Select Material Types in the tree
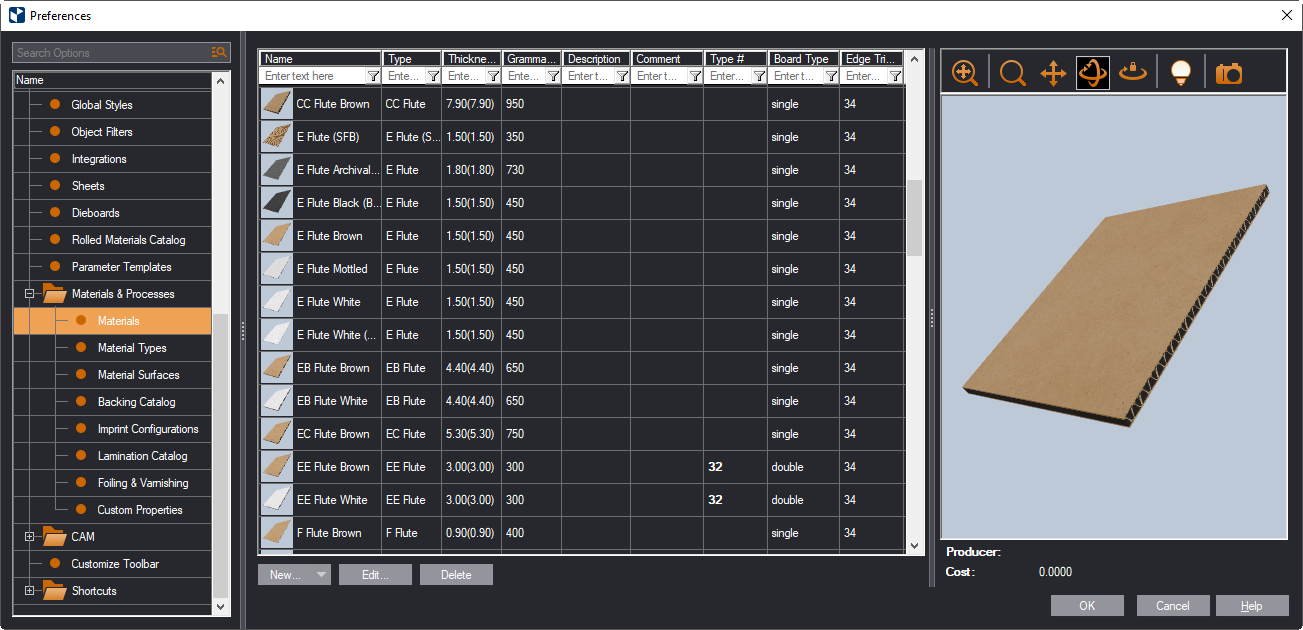Screen dimensions: 1303x630 pyautogui.click(x=132, y=348)
